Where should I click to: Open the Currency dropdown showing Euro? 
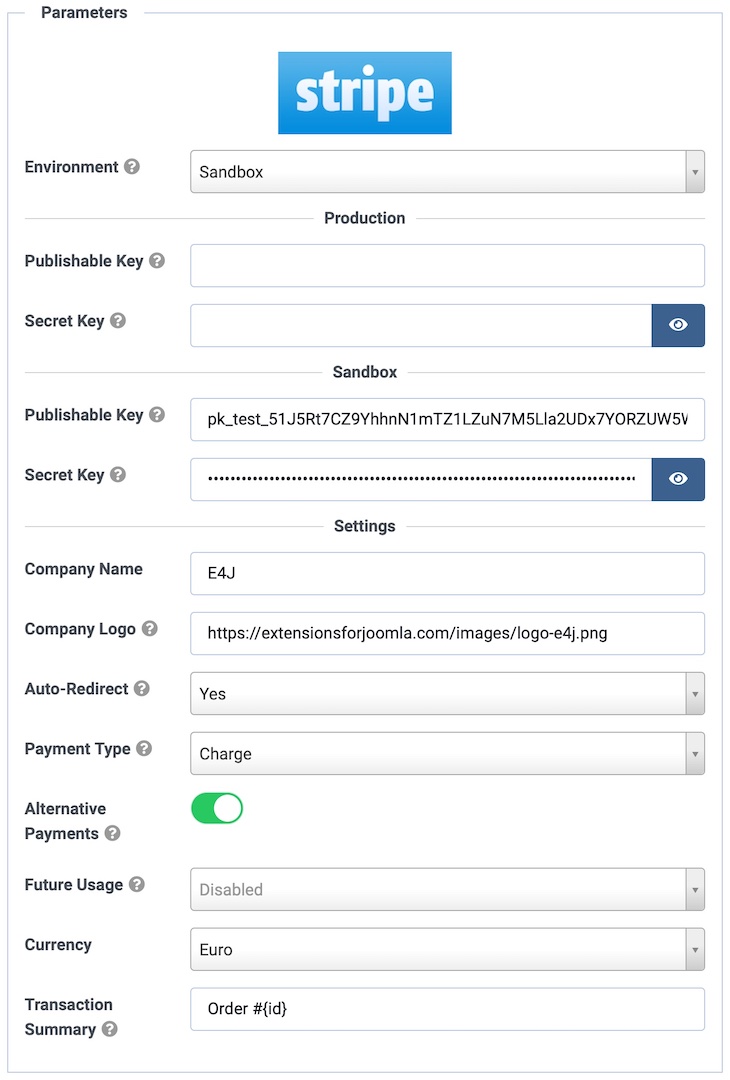(x=447, y=949)
